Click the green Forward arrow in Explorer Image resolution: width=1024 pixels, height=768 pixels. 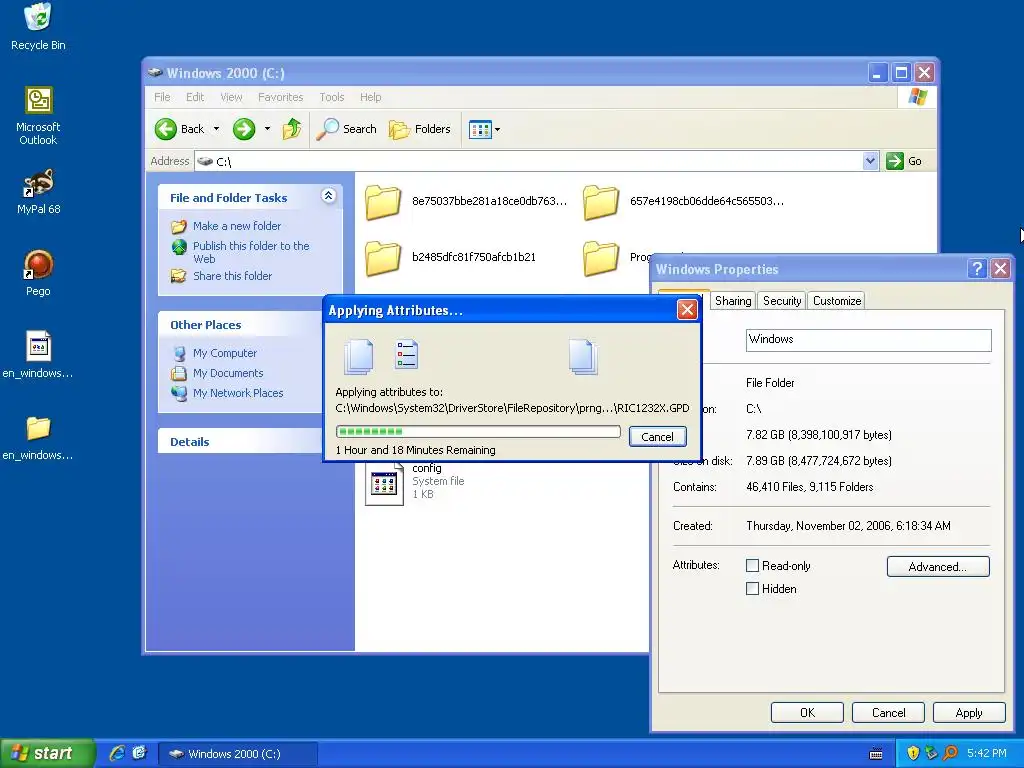click(x=244, y=129)
